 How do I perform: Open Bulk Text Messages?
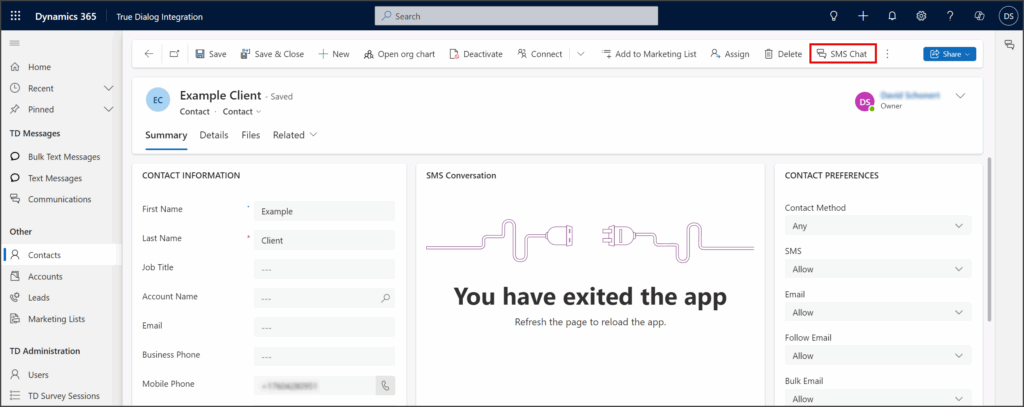(x=62, y=157)
